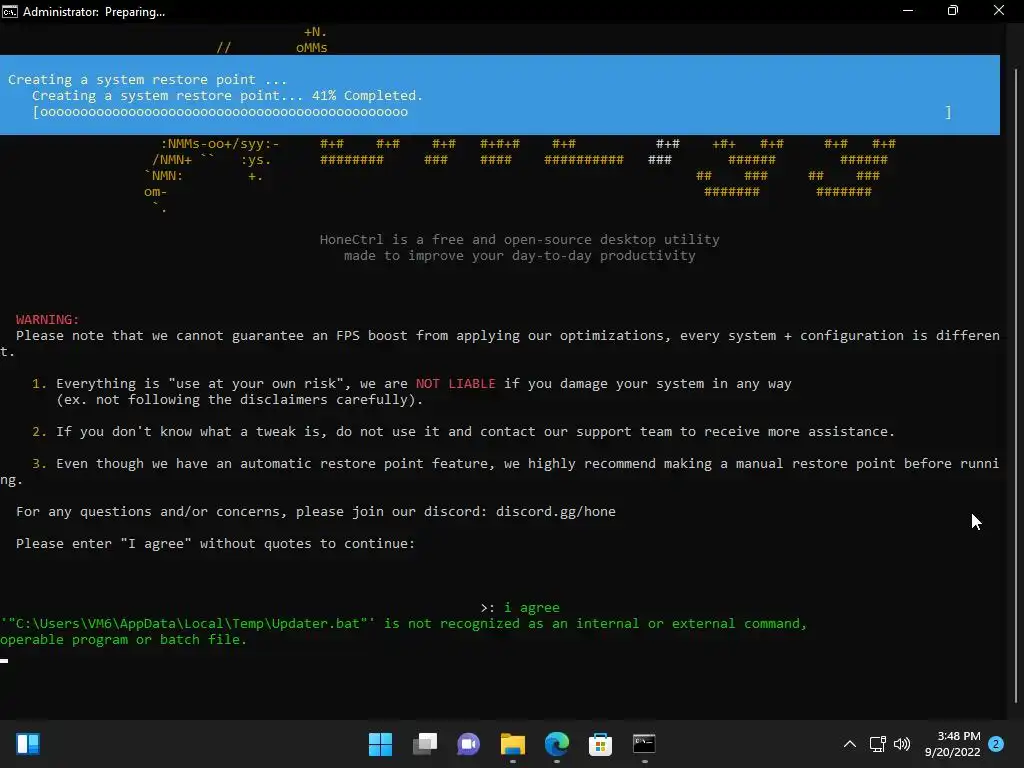Click 'HoneCtrl is a free and open-source' line
The height and width of the screenshot is (768, 1024).
[x=519, y=240]
